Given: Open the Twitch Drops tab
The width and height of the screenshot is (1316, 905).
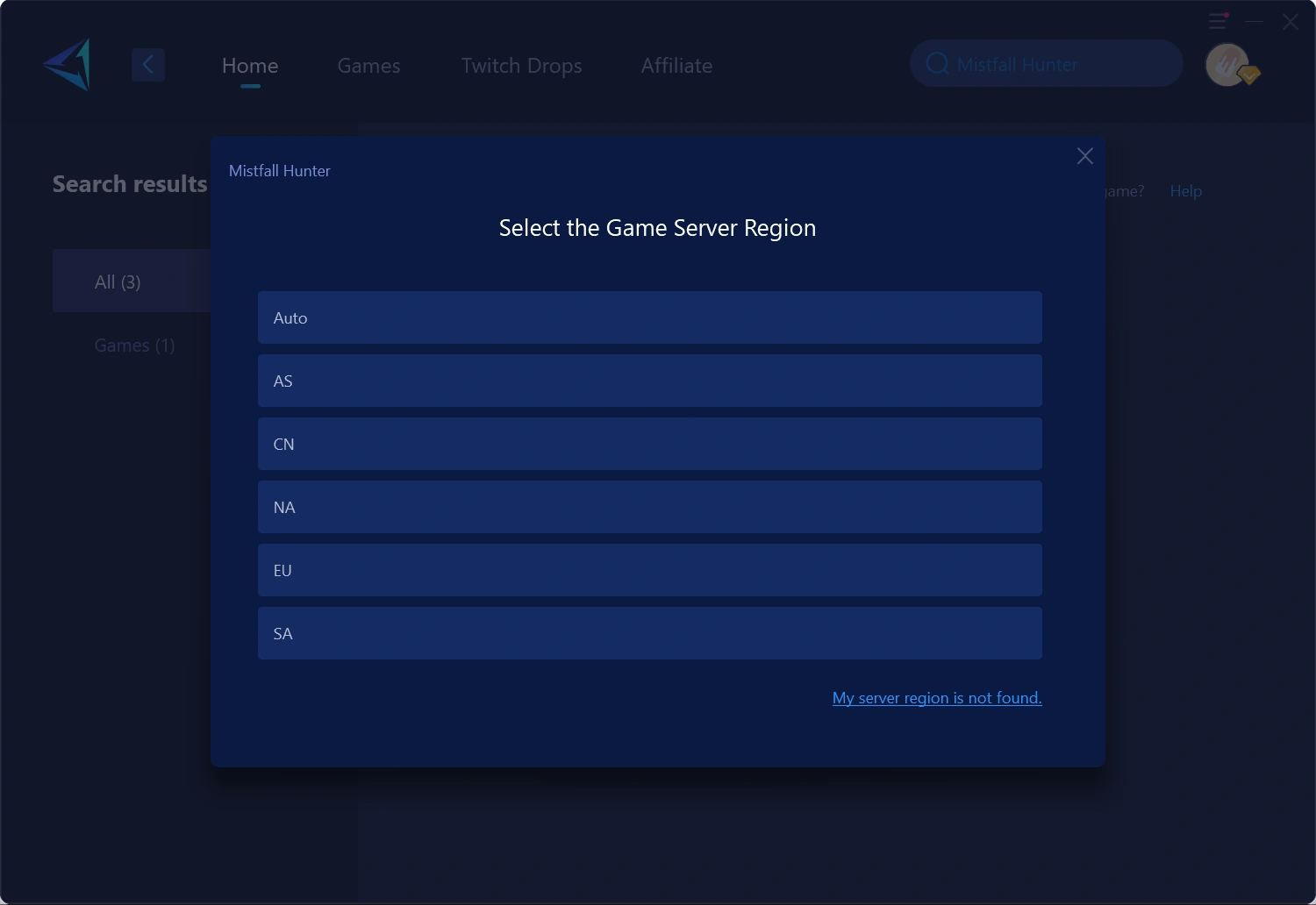Looking at the screenshot, I should click(x=522, y=66).
